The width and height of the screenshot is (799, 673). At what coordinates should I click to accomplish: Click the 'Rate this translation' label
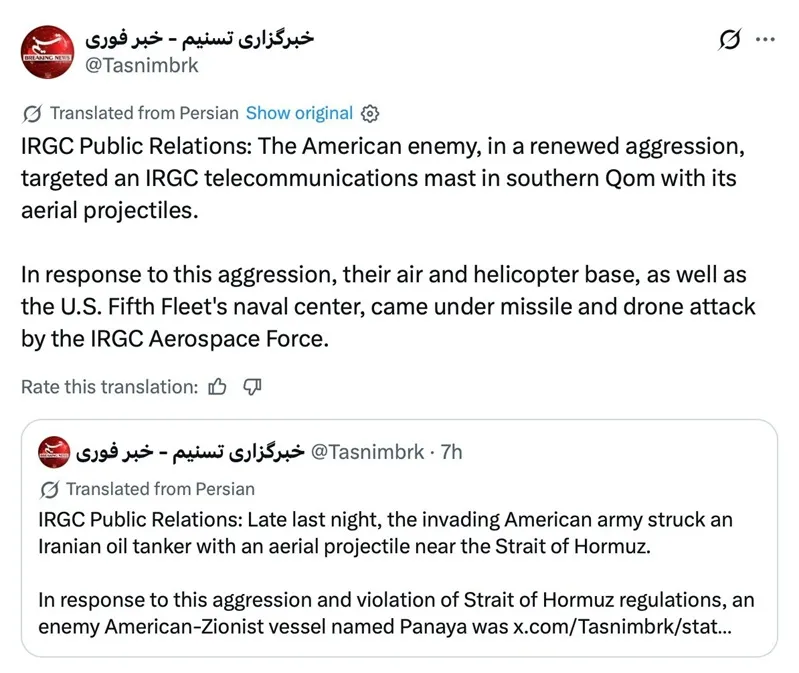[110, 387]
